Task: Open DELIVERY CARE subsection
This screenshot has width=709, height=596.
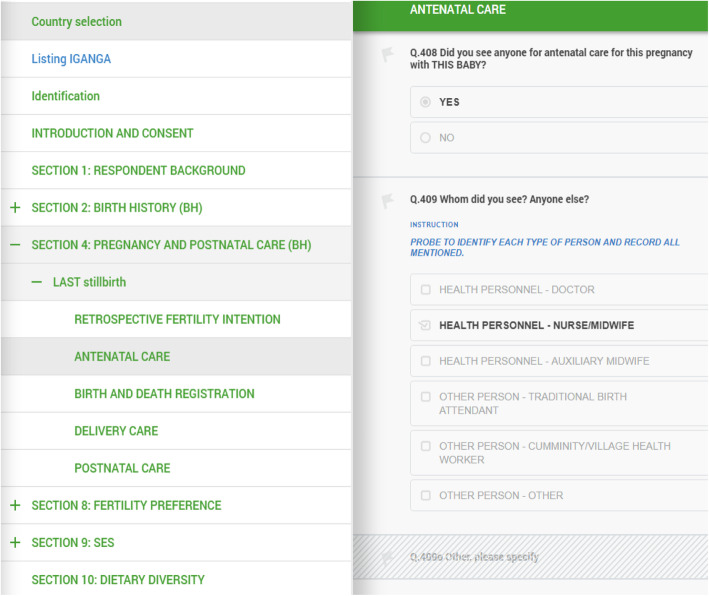Action: point(116,431)
